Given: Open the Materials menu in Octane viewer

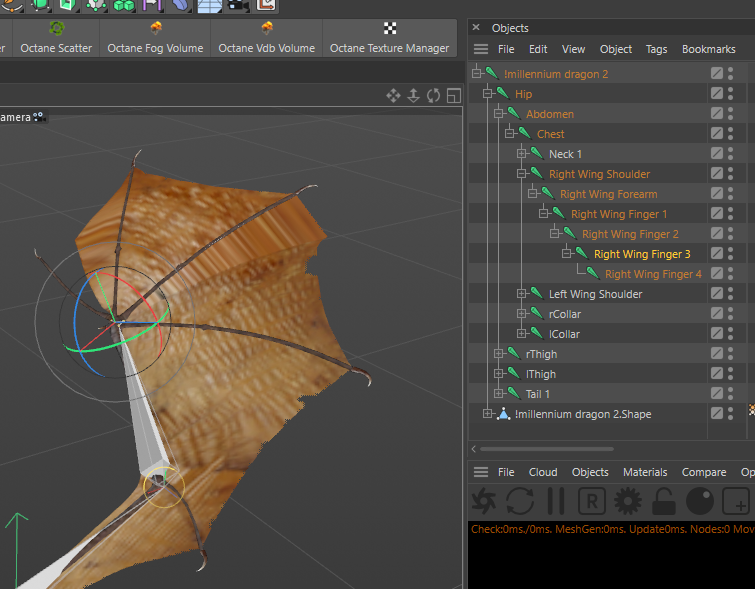Looking at the screenshot, I should (645, 472).
